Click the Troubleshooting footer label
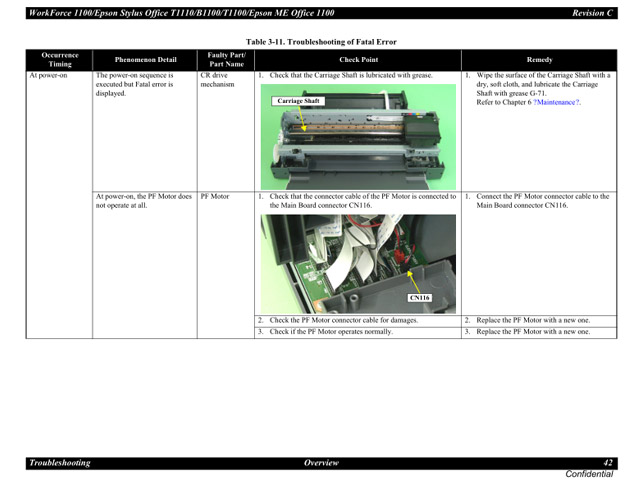The height and width of the screenshot is (480, 640). (x=60, y=463)
